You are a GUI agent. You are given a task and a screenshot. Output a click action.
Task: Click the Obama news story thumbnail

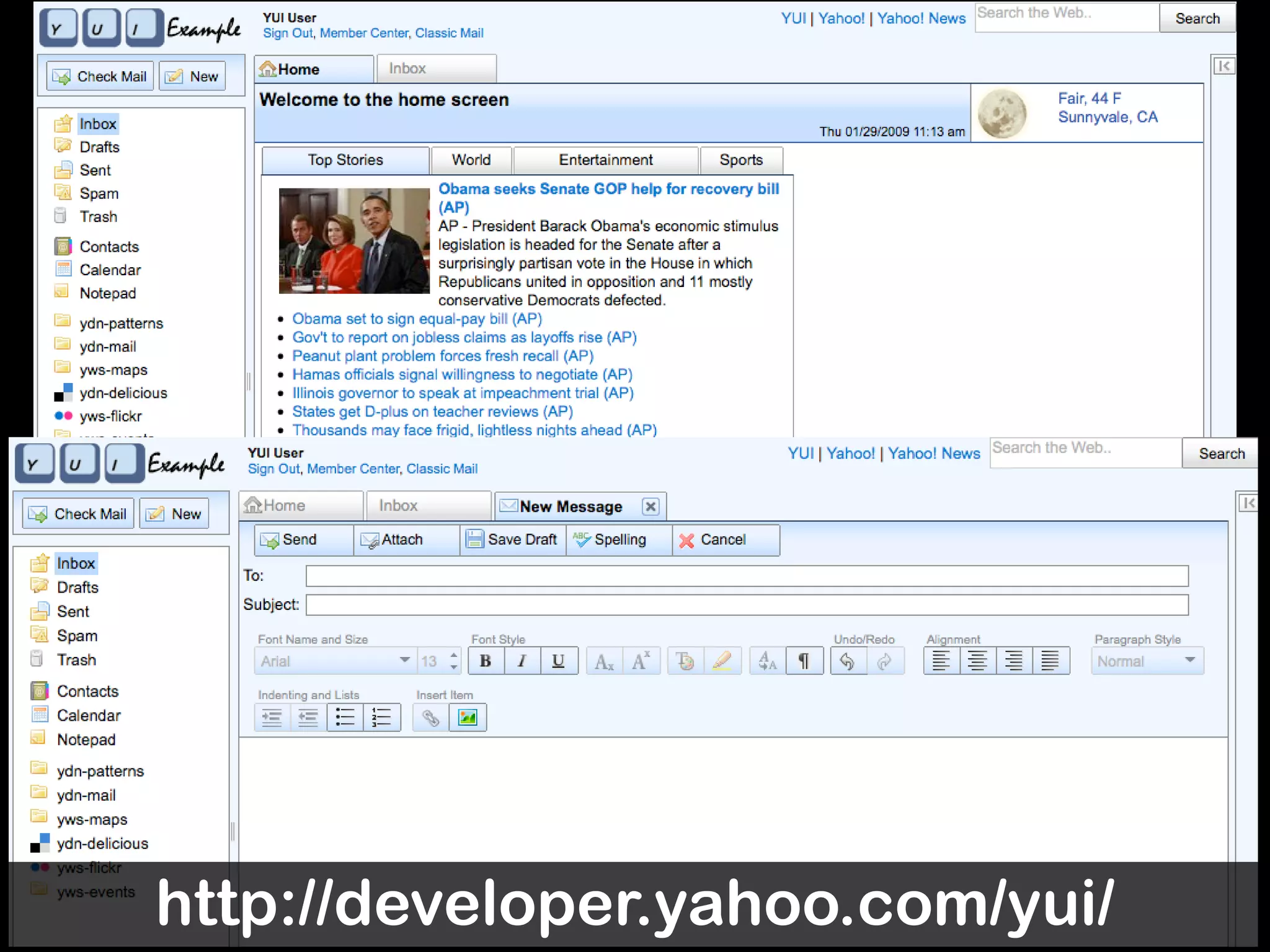point(354,240)
